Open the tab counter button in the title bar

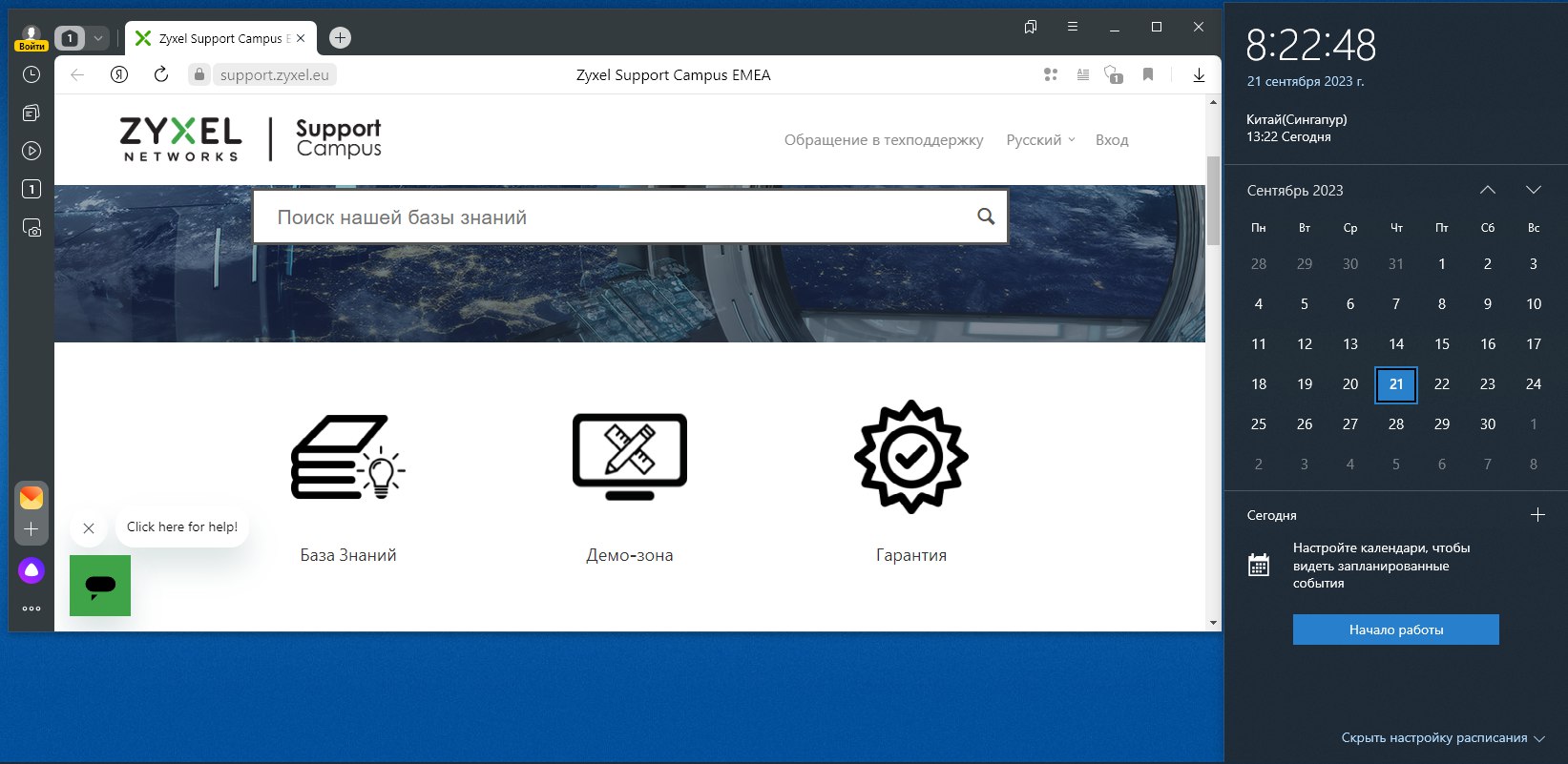click(70, 38)
